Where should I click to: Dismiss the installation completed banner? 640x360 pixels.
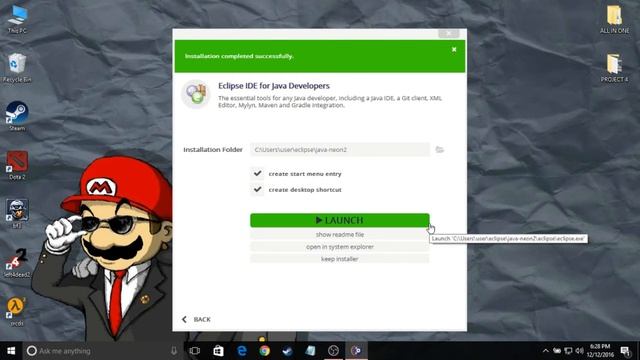coord(454,49)
